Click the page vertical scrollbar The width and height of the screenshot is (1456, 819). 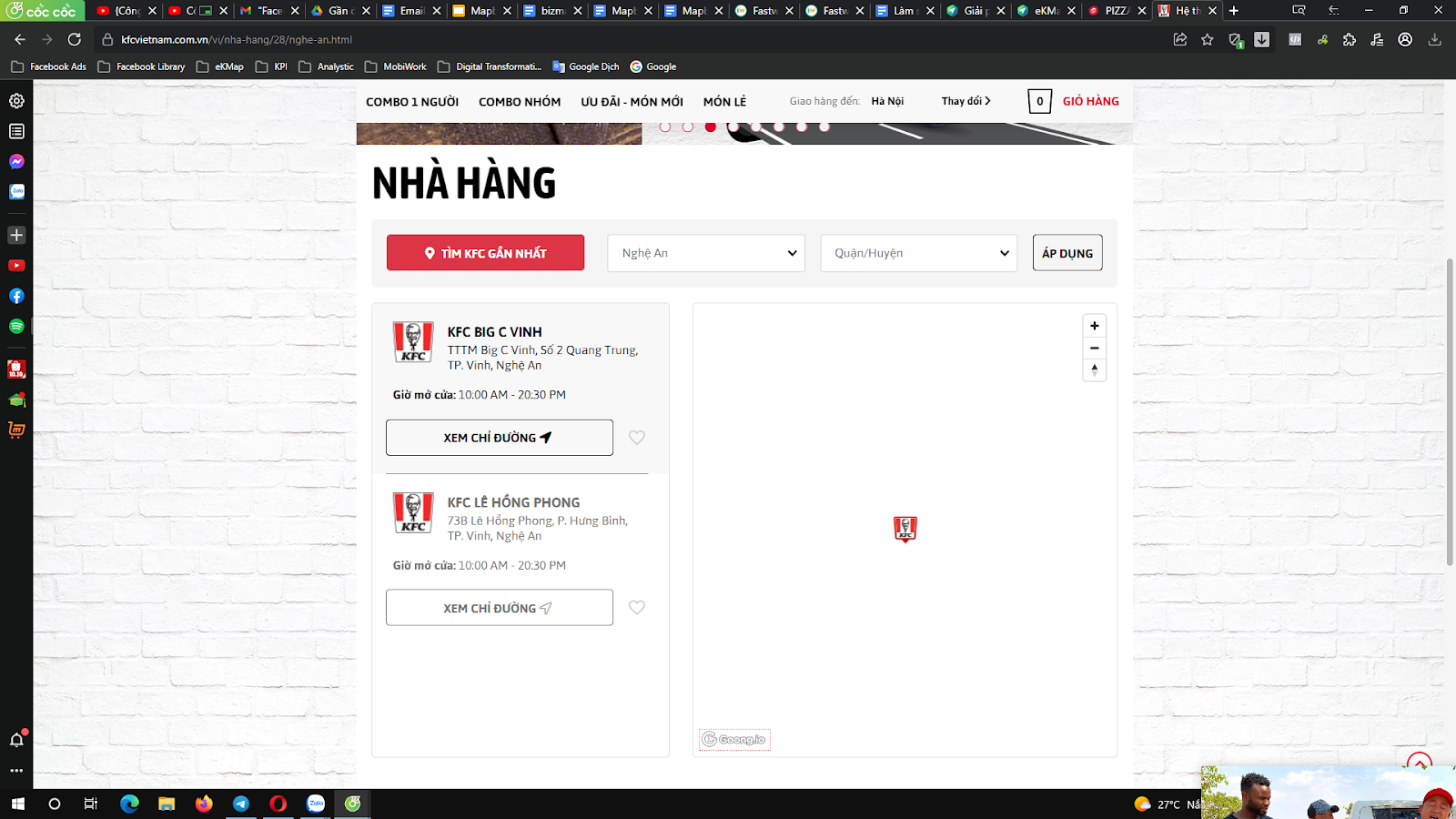[x=1450, y=411]
